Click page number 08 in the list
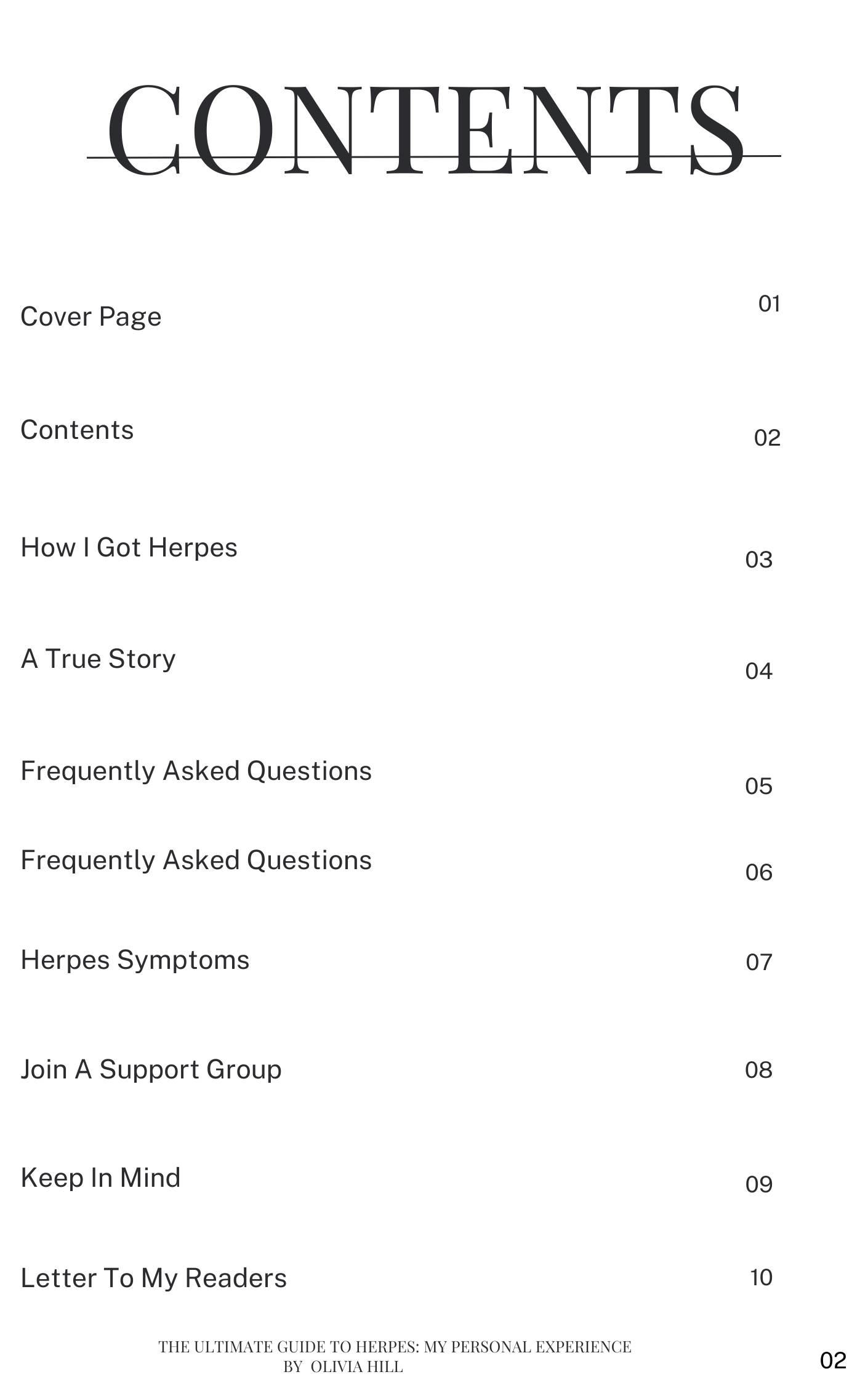Screen dimensions: 868x1385 coord(758,1070)
